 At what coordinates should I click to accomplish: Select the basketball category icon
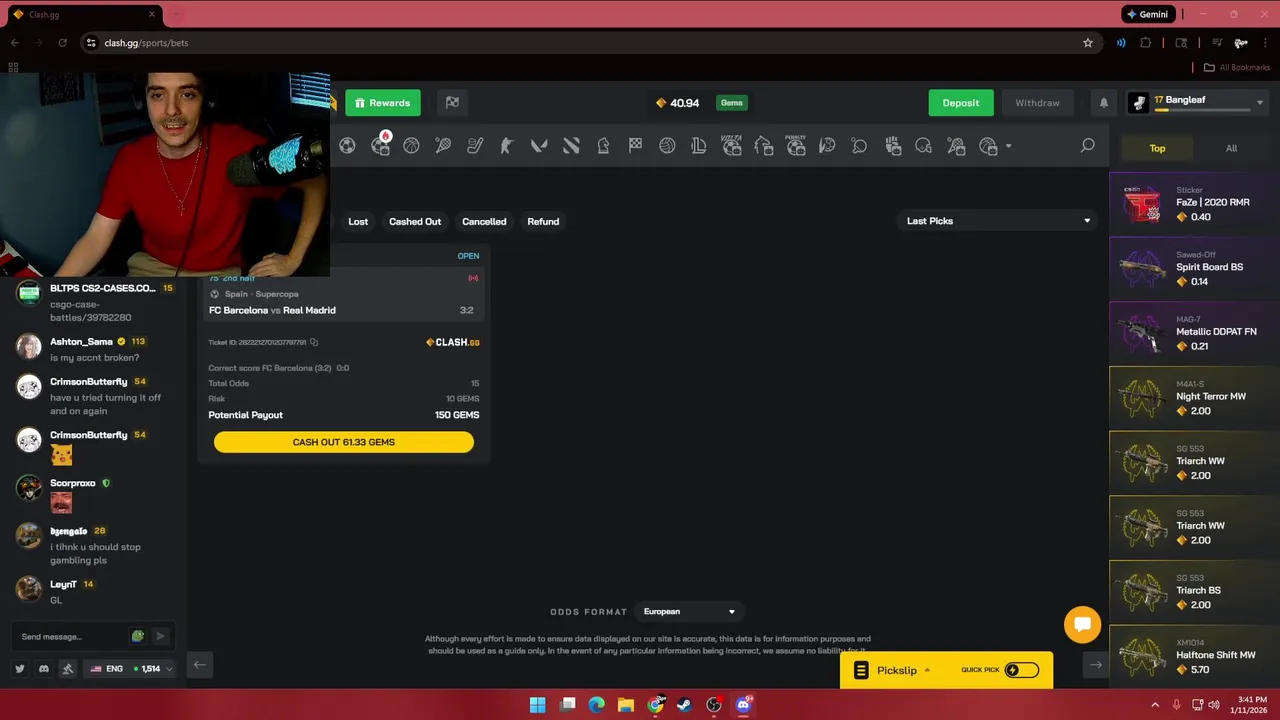pos(411,146)
